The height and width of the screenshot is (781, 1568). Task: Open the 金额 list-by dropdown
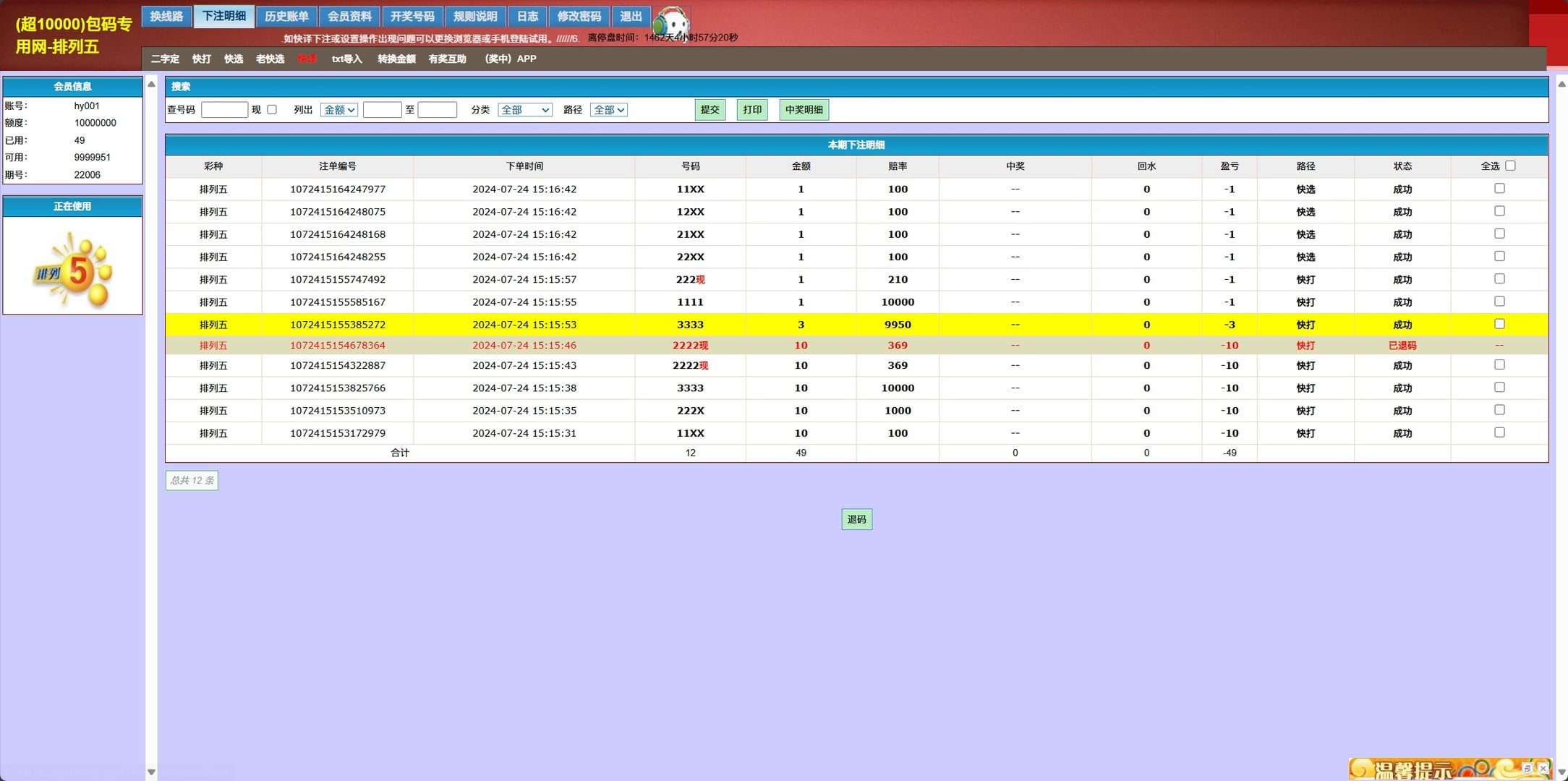[x=338, y=110]
